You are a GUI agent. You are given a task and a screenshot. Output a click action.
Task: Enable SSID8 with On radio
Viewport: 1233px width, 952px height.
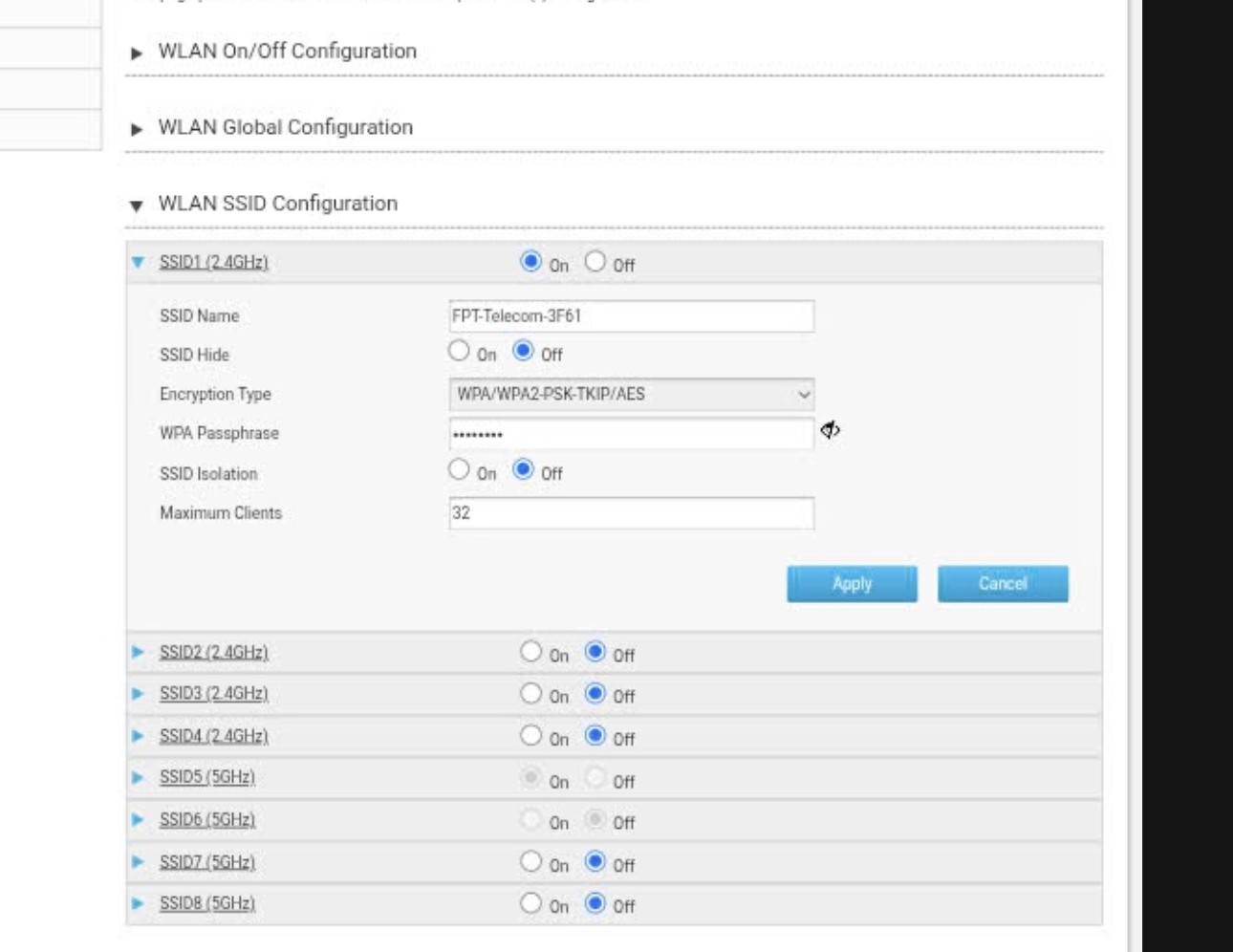pyautogui.click(x=531, y=902)
